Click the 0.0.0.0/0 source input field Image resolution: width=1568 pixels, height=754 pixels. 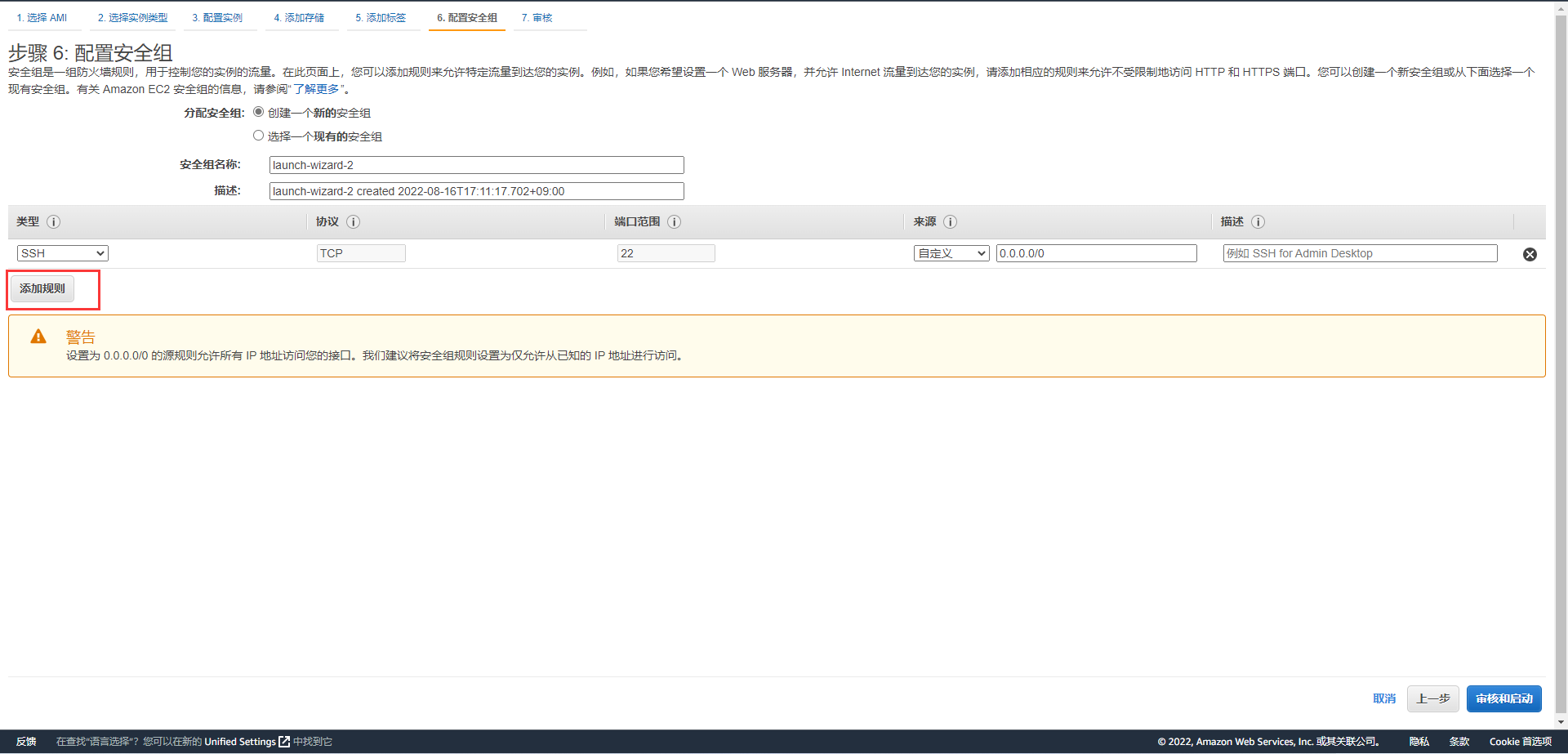coord(1096,253)
